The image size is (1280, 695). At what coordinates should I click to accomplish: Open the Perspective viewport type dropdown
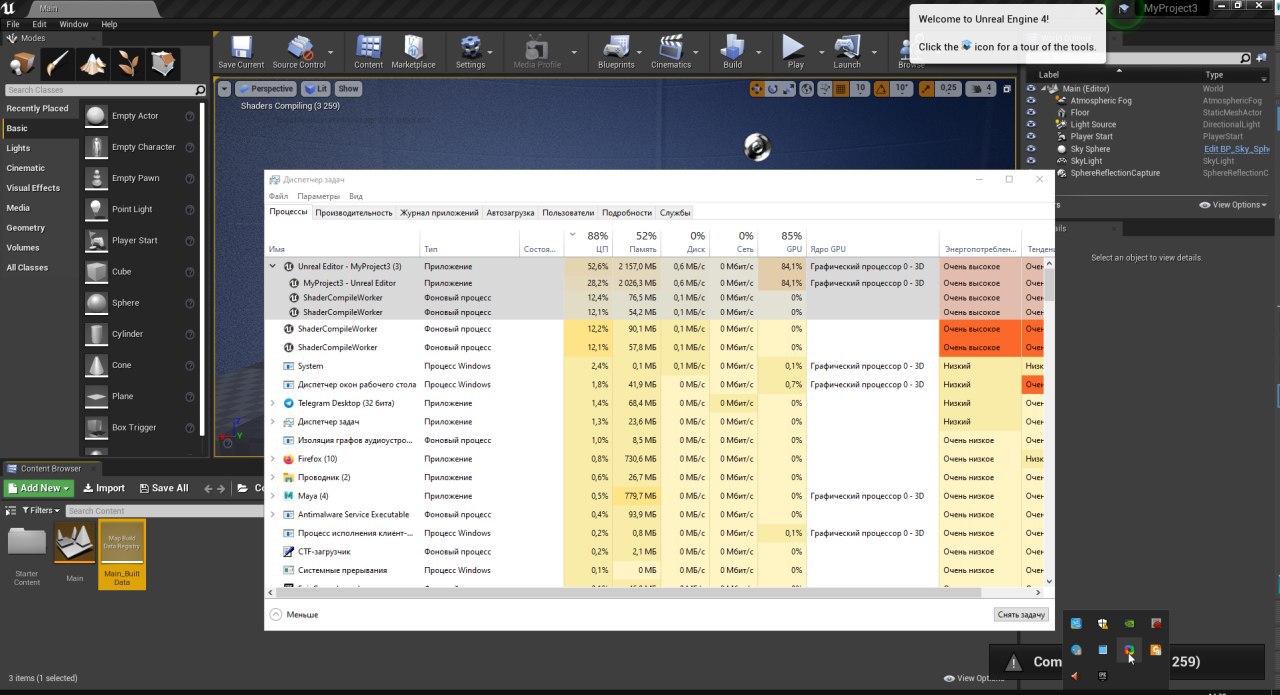pos(265,89)
